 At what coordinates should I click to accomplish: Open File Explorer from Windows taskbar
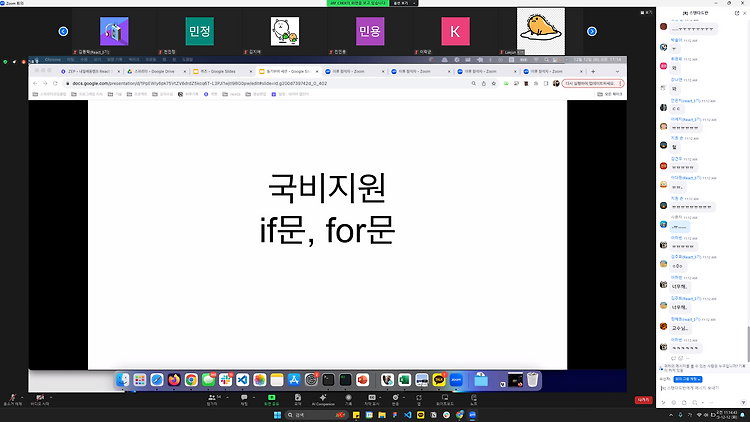pyautogui.click(x=382, y=415)
